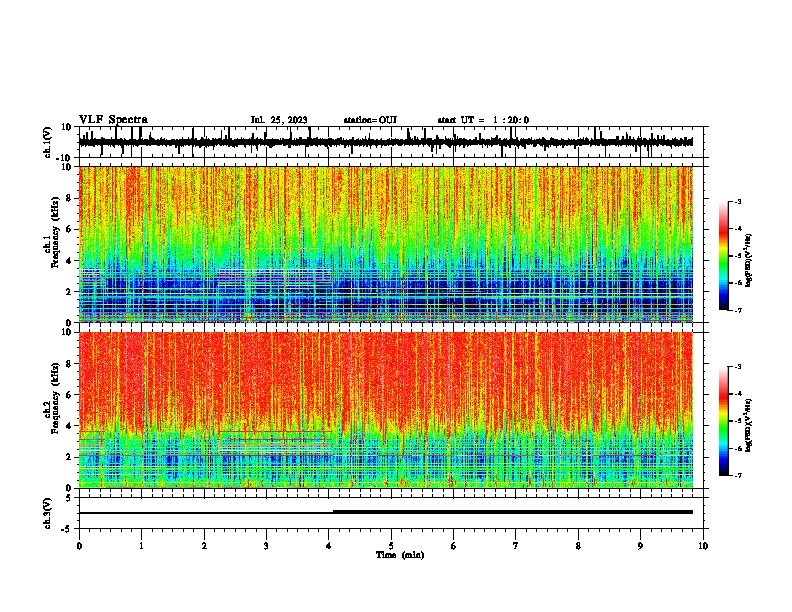792x612 pixels.
Task: Click time axis end tick label "10"
Action: [x=703, y=545]
